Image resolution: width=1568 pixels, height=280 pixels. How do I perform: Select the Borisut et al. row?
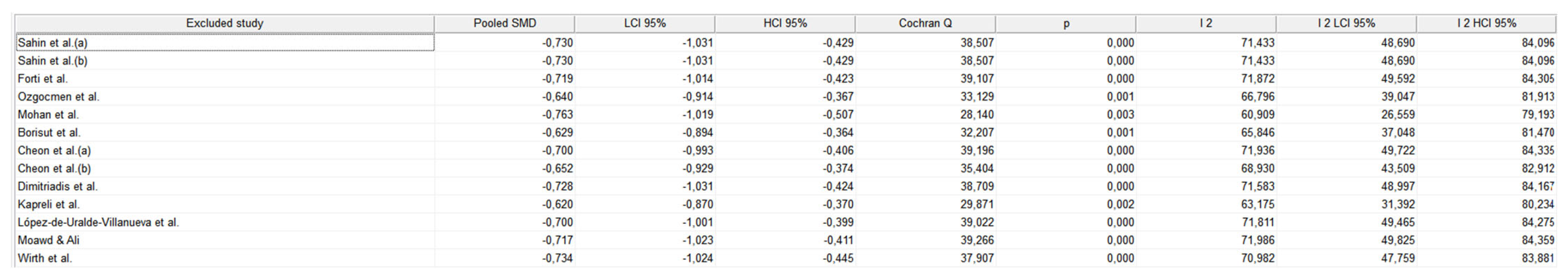point(49,132)
